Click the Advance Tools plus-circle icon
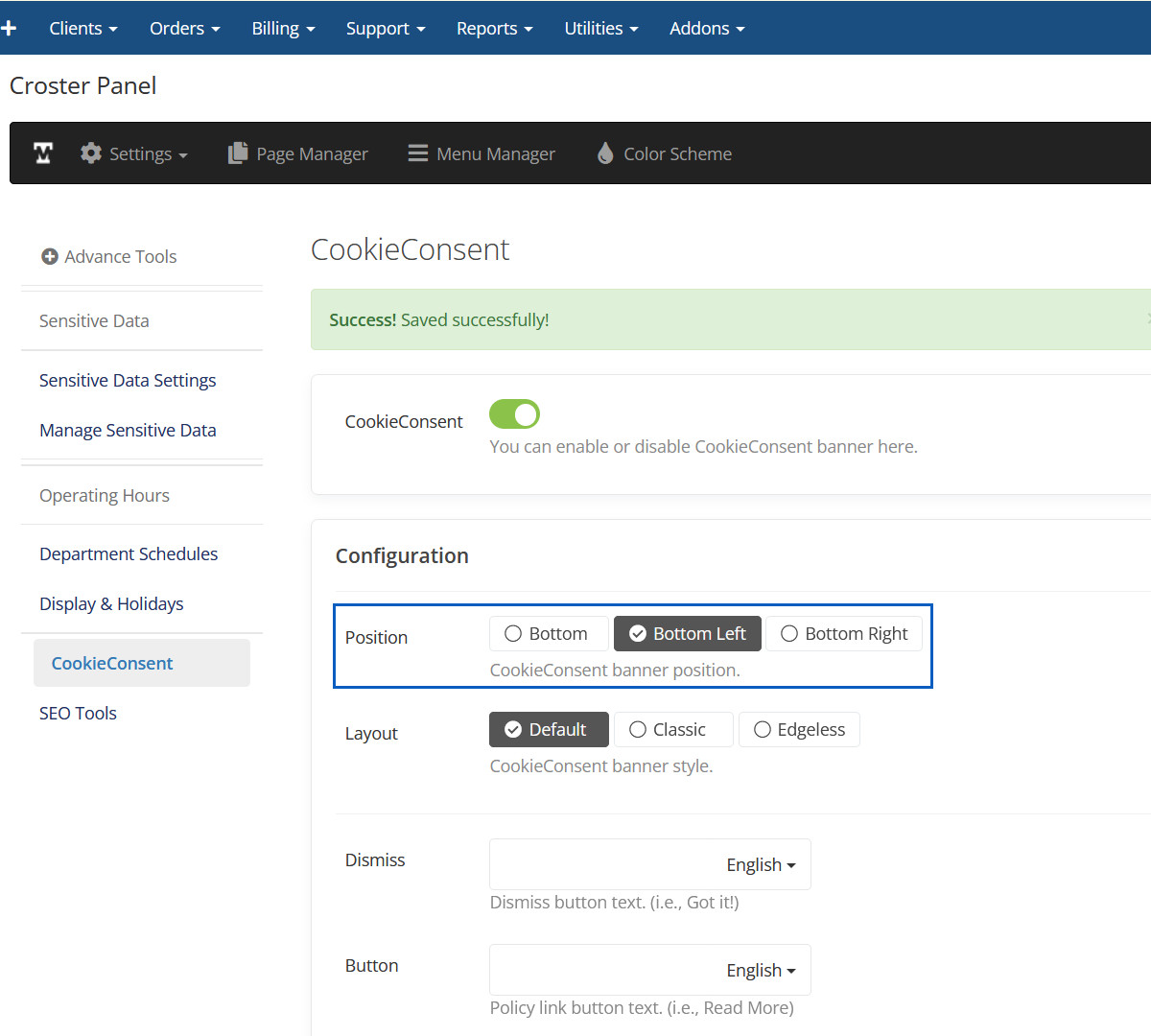1151x1036 pixels. [50, 256]
